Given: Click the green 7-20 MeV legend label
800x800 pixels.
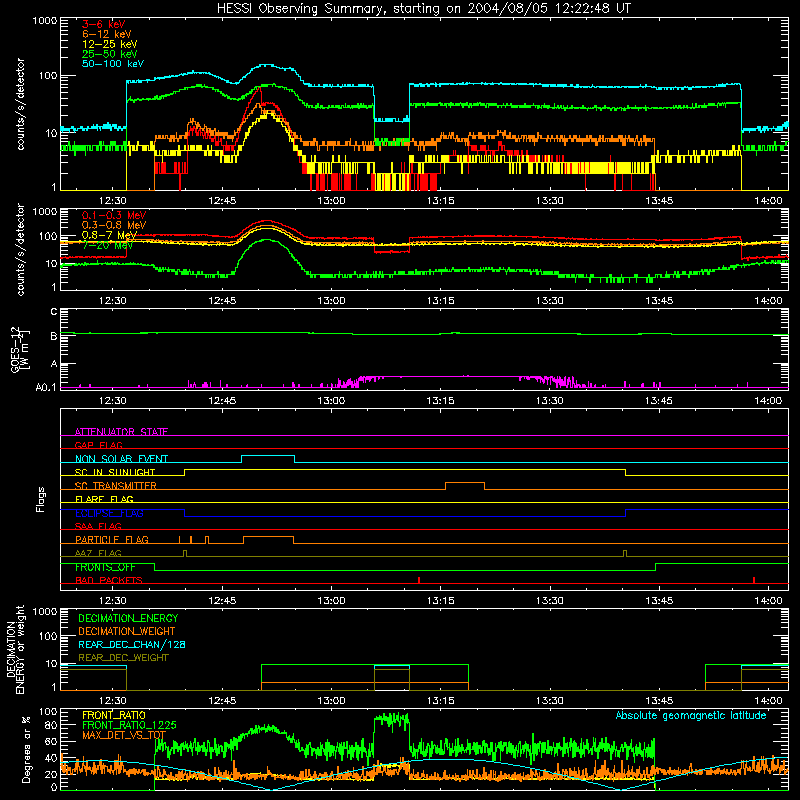Looking at the screenshot, I should [107, 245].
